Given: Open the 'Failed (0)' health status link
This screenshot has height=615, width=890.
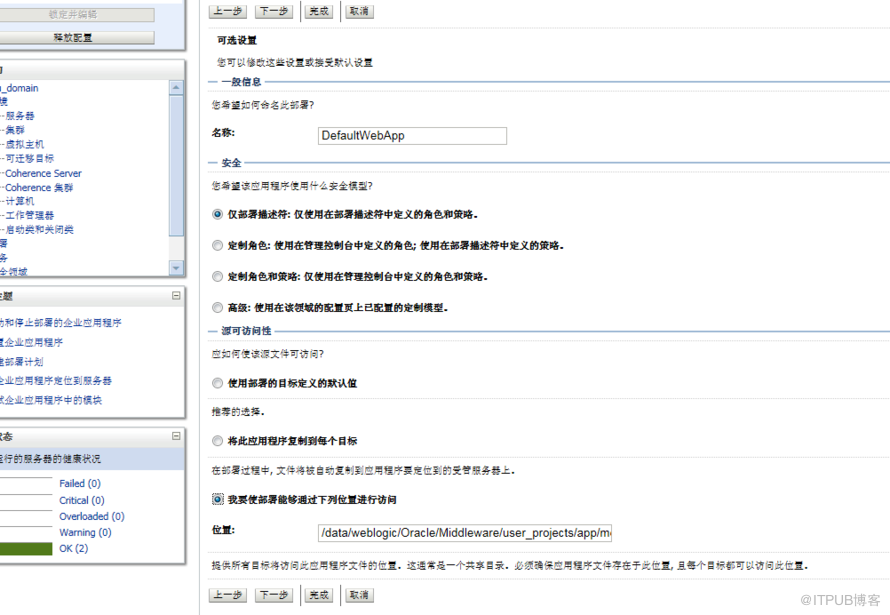Looking at the screenshot, I should tap(79, 484).
